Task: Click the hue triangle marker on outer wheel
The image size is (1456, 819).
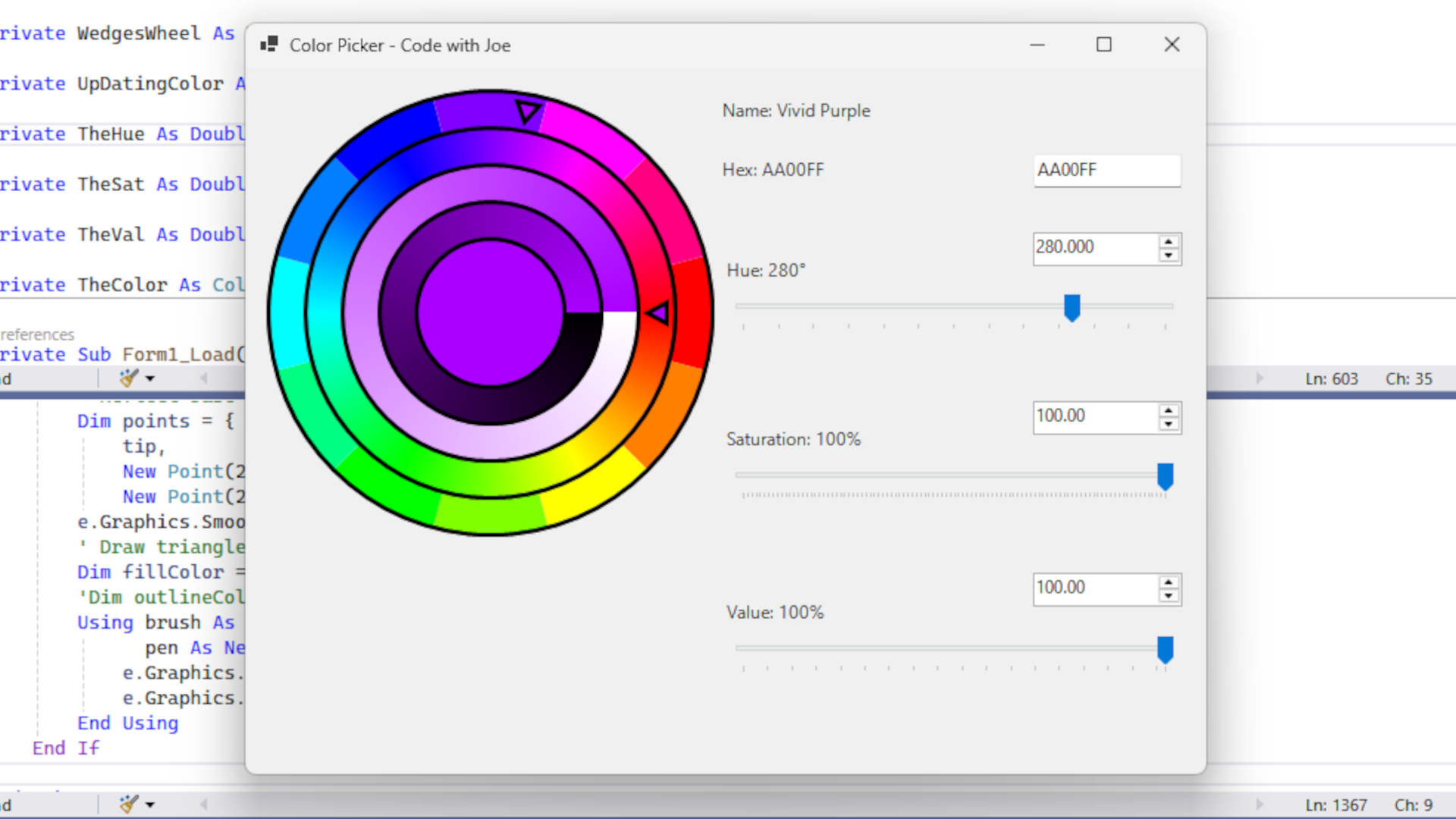Action: tap(529, 111)
